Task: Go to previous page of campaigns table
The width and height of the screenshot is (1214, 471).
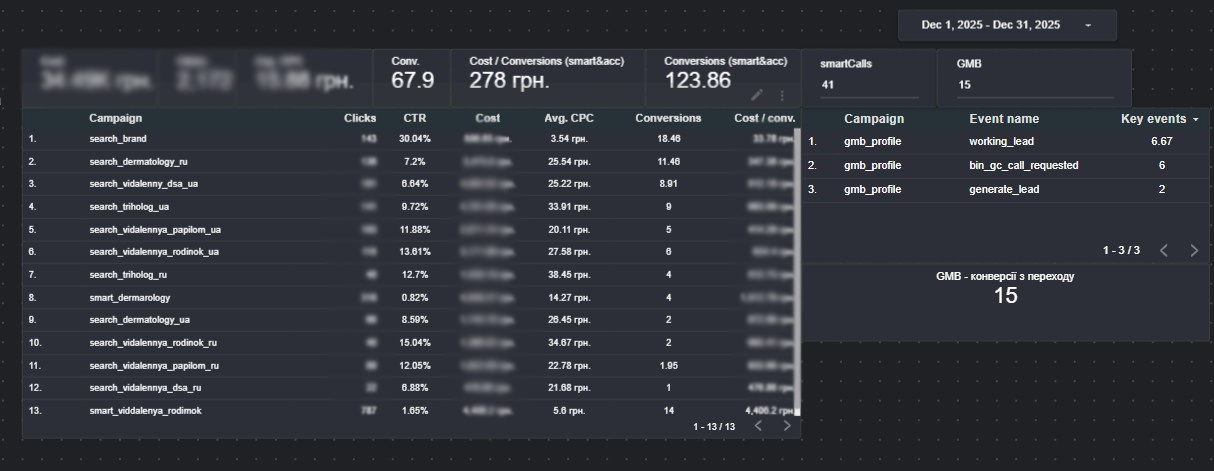Action: click(758, 426)
